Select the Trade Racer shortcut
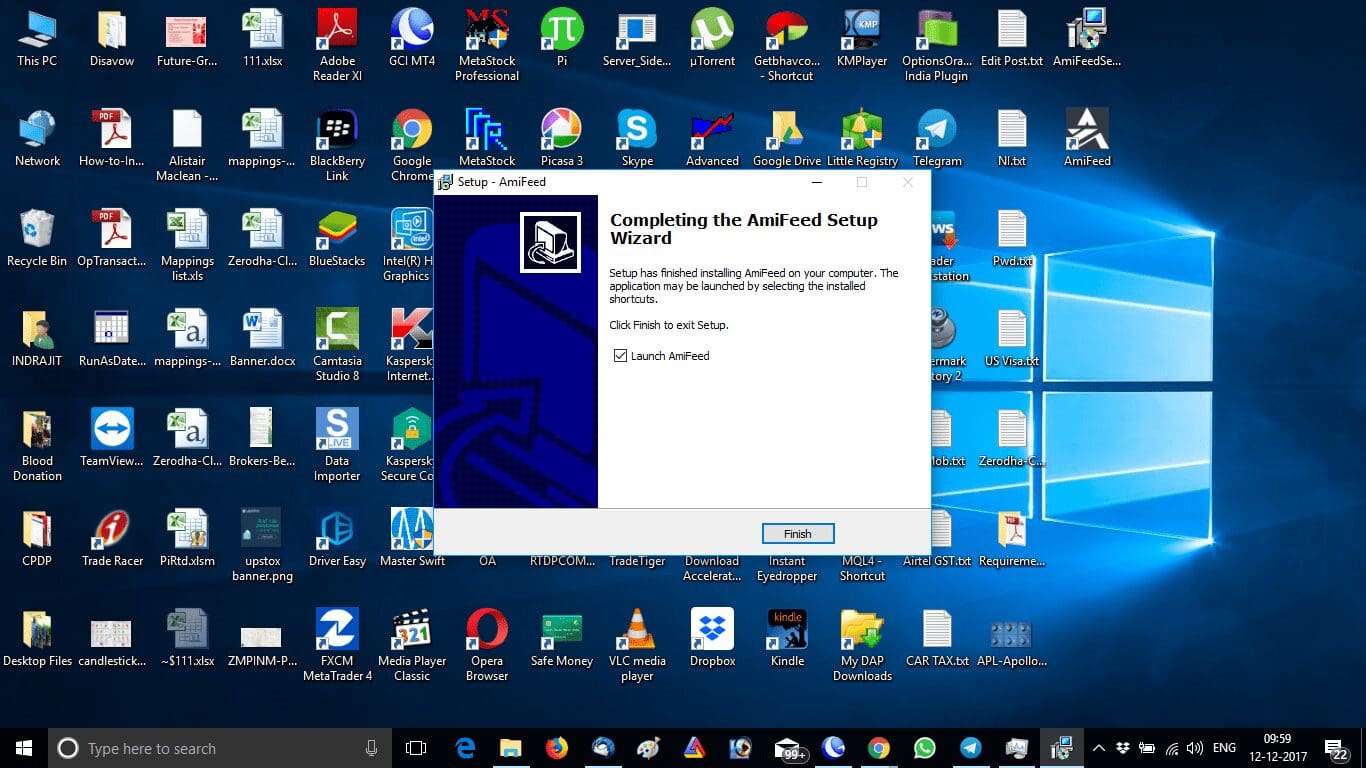This screenshot has height=768, width=1366. (x=112, y=538)
